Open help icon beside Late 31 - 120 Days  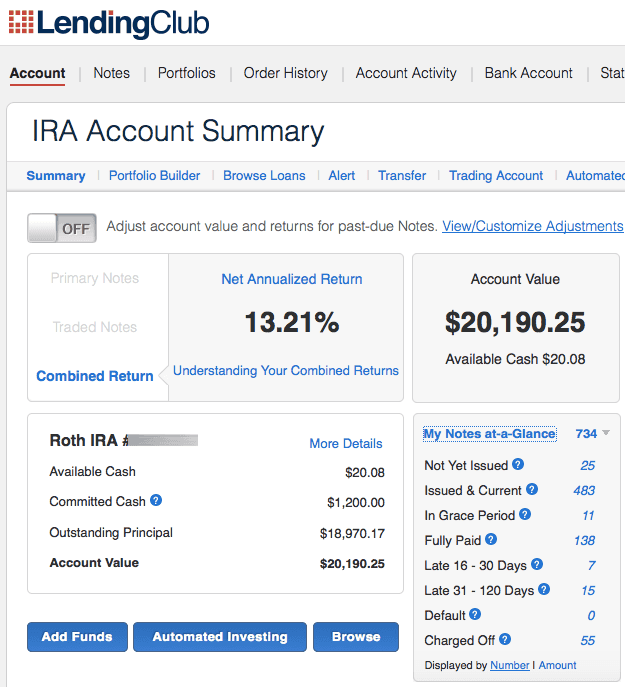[544, 589]
